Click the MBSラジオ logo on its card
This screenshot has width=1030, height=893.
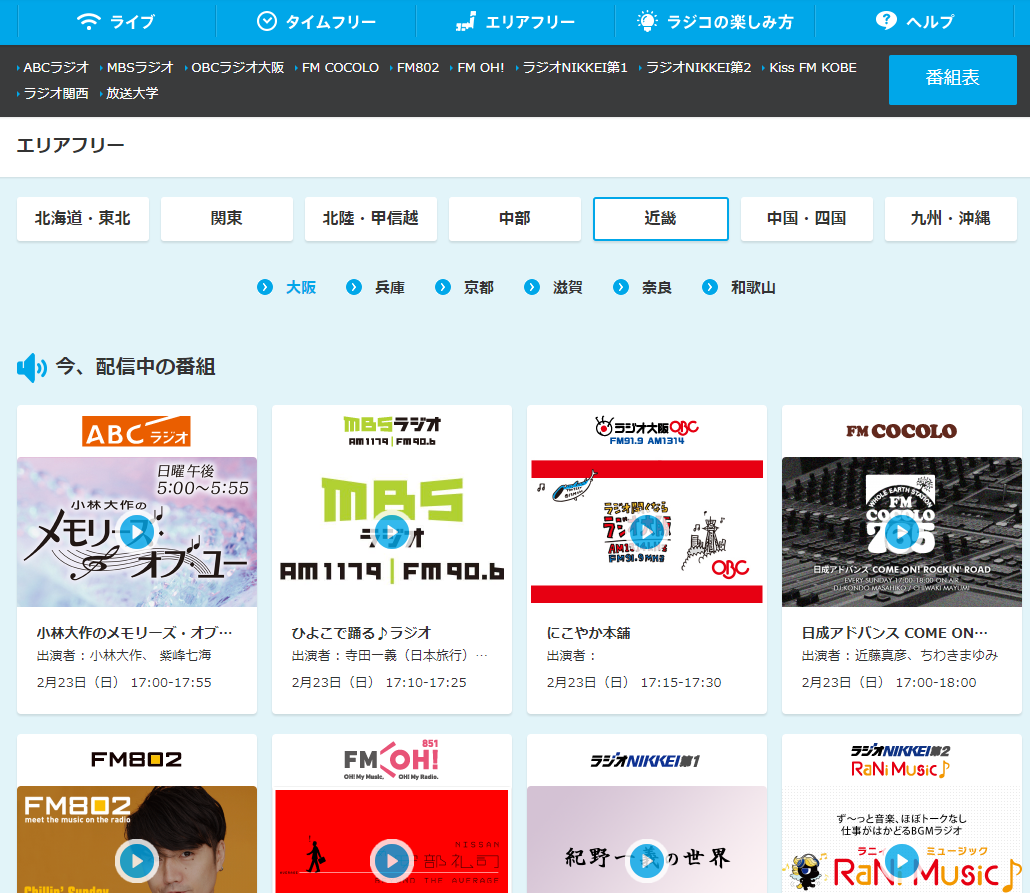[x=392, y=431]
